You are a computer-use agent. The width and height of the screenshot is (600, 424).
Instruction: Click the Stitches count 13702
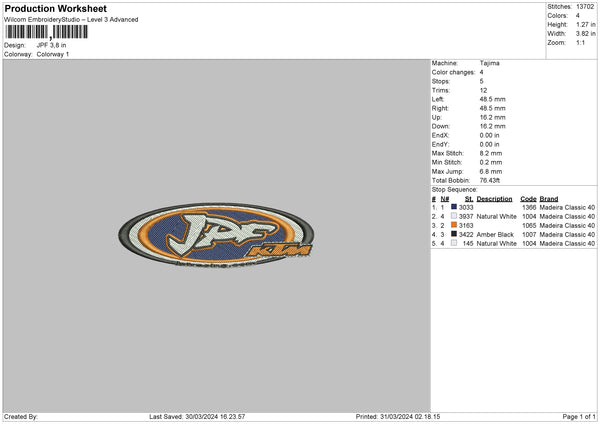tap(585, 7)
